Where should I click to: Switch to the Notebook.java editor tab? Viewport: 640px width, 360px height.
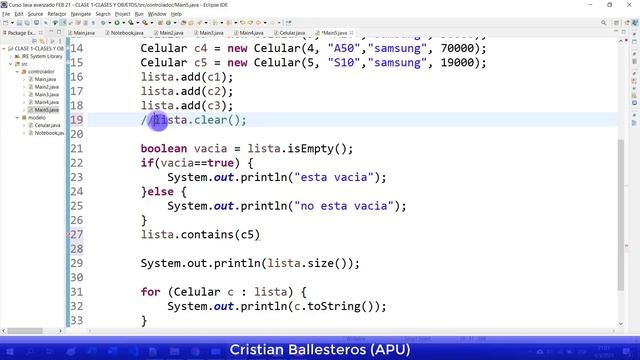click(x=124, y=33)
